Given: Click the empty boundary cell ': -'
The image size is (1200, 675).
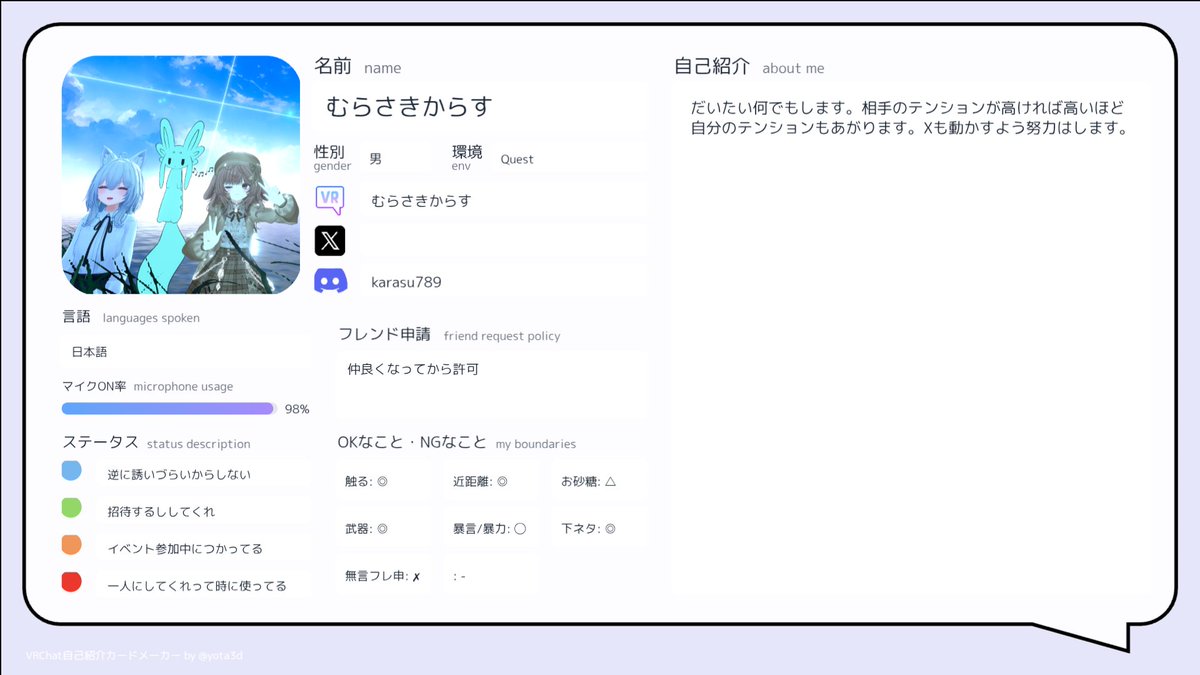Looking at the screenshot, I should (x=493, y=575).
